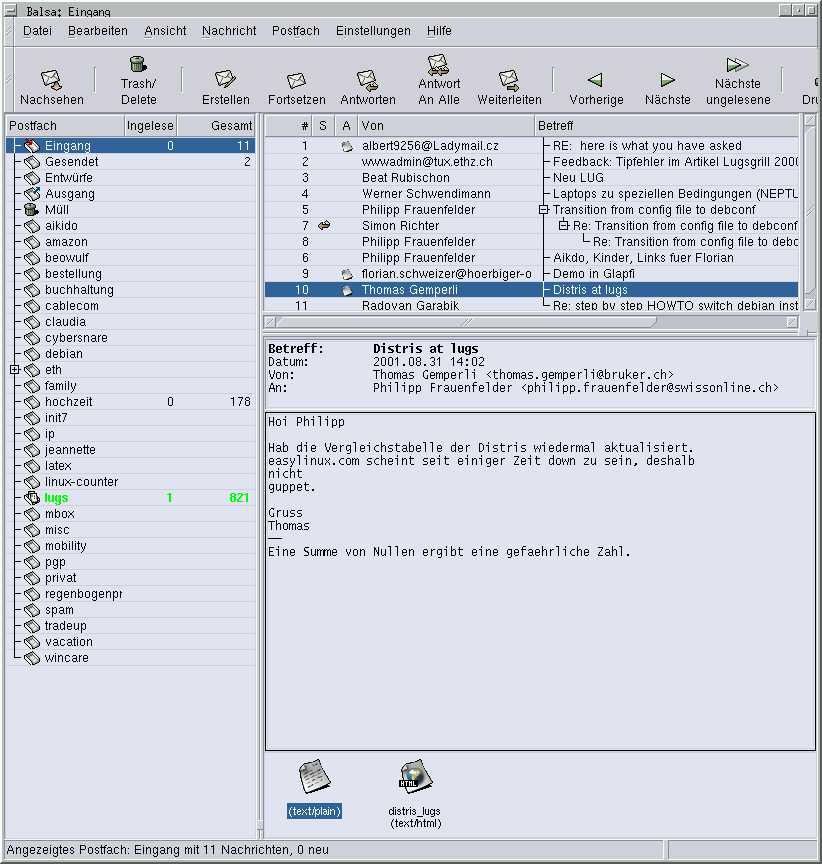Sort messages by Betreff column header
This screenshot has width=822, height=864.
666,126
